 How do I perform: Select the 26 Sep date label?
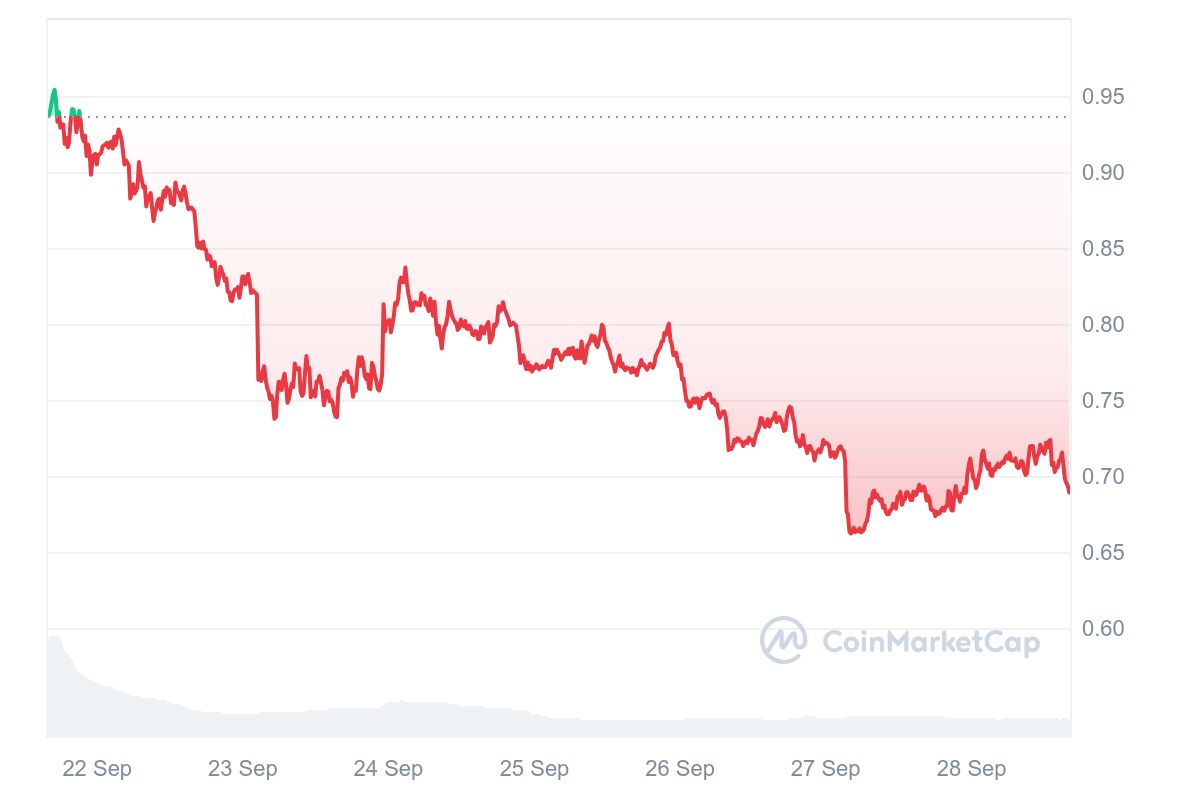pos(680,768)
